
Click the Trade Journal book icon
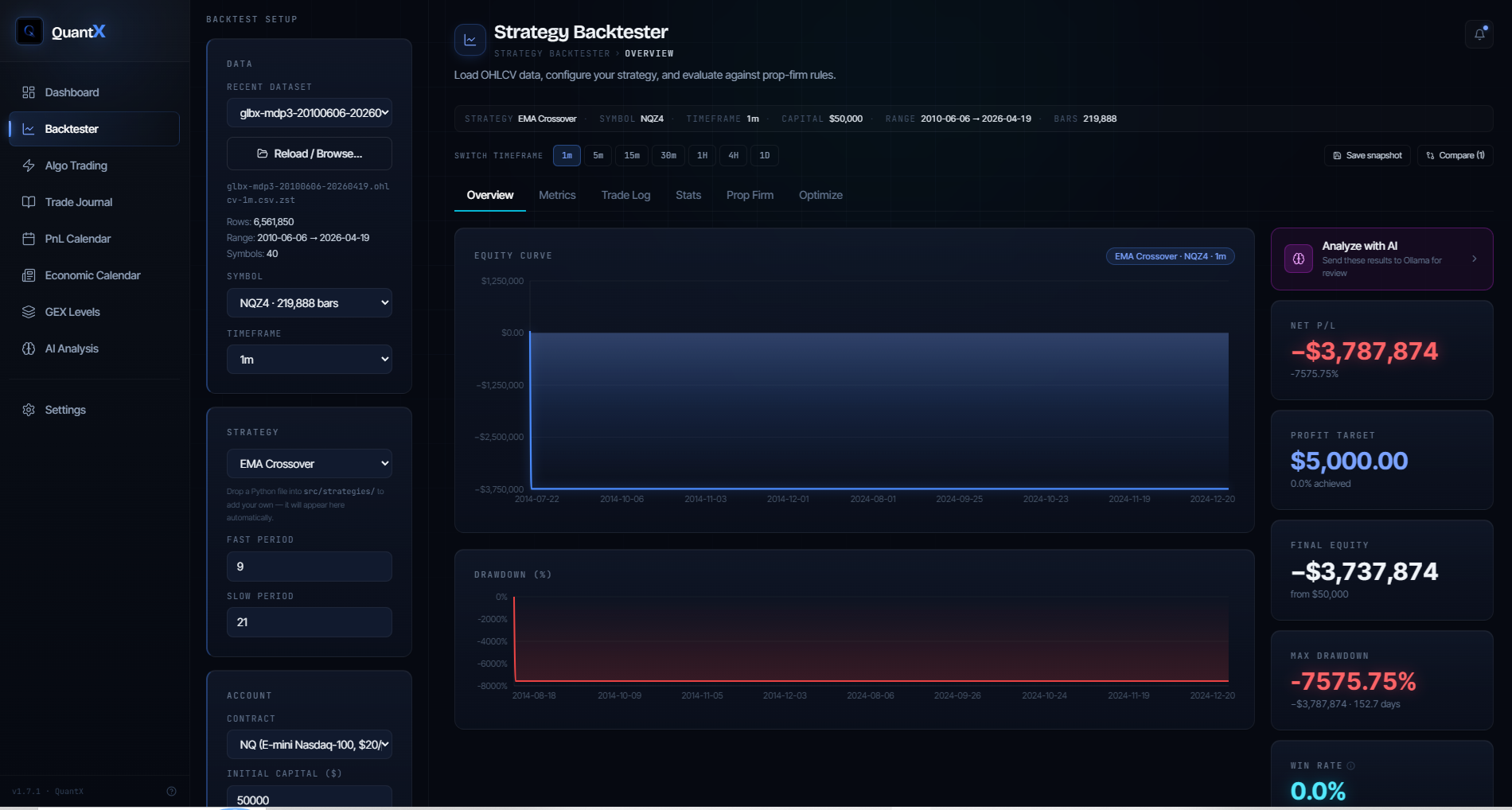[x=29, y=202]
